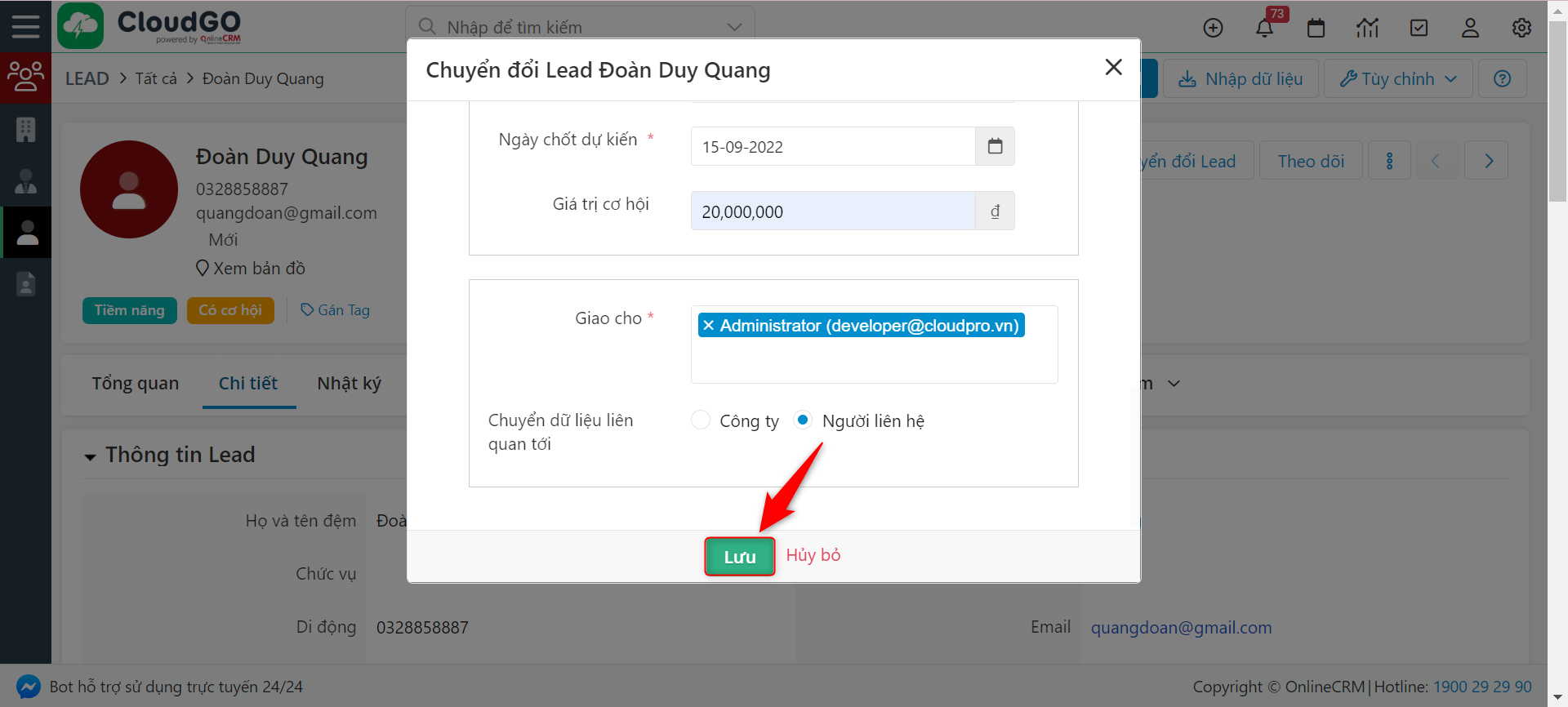This screenshot has width=1568, height=707.
Task: Open the calendar icon in top bar
Action: pos(1316,29)
